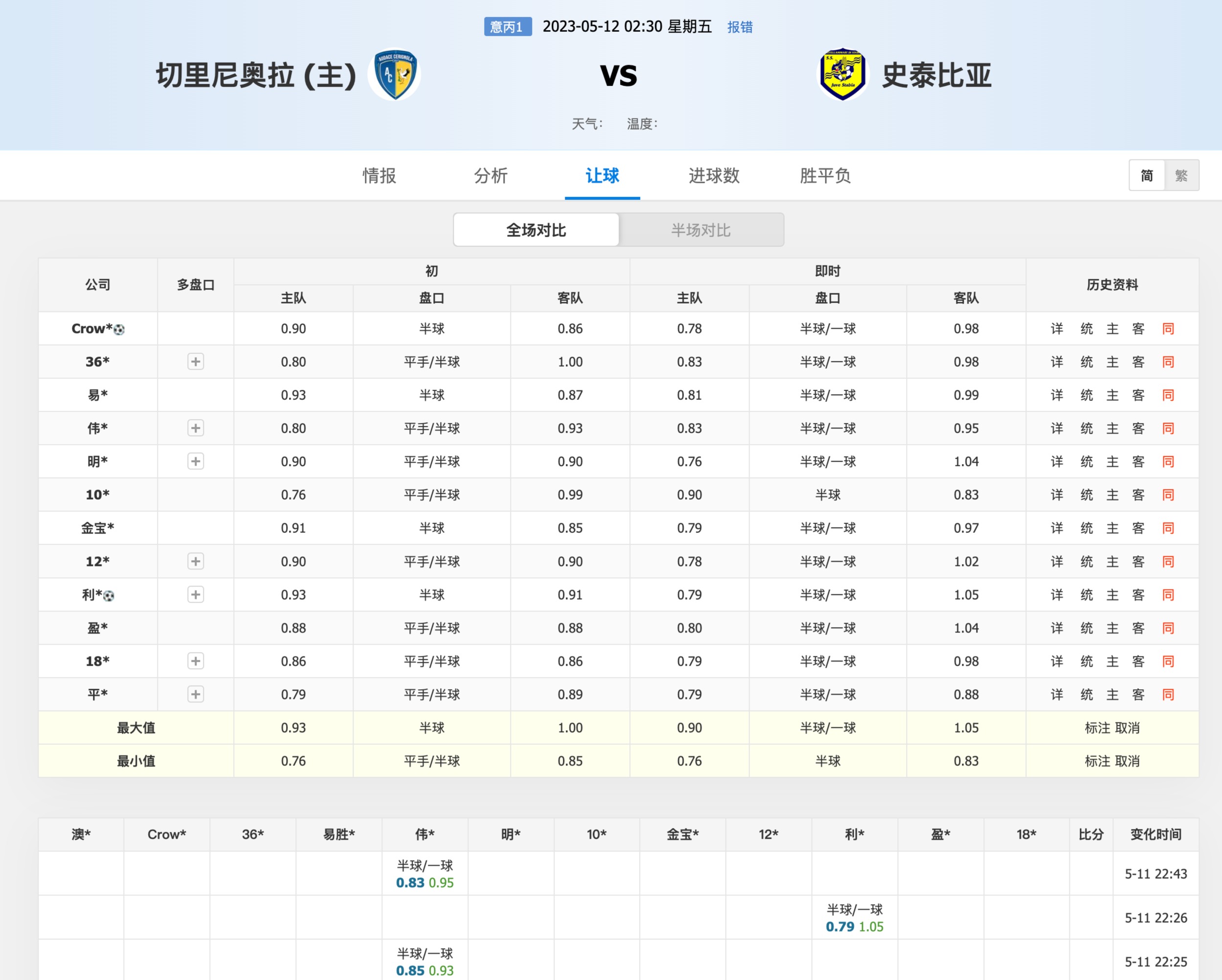Click the 5-11 22:26 change time
This screenshot has height=980, width=1222.
click(1155, 918)
